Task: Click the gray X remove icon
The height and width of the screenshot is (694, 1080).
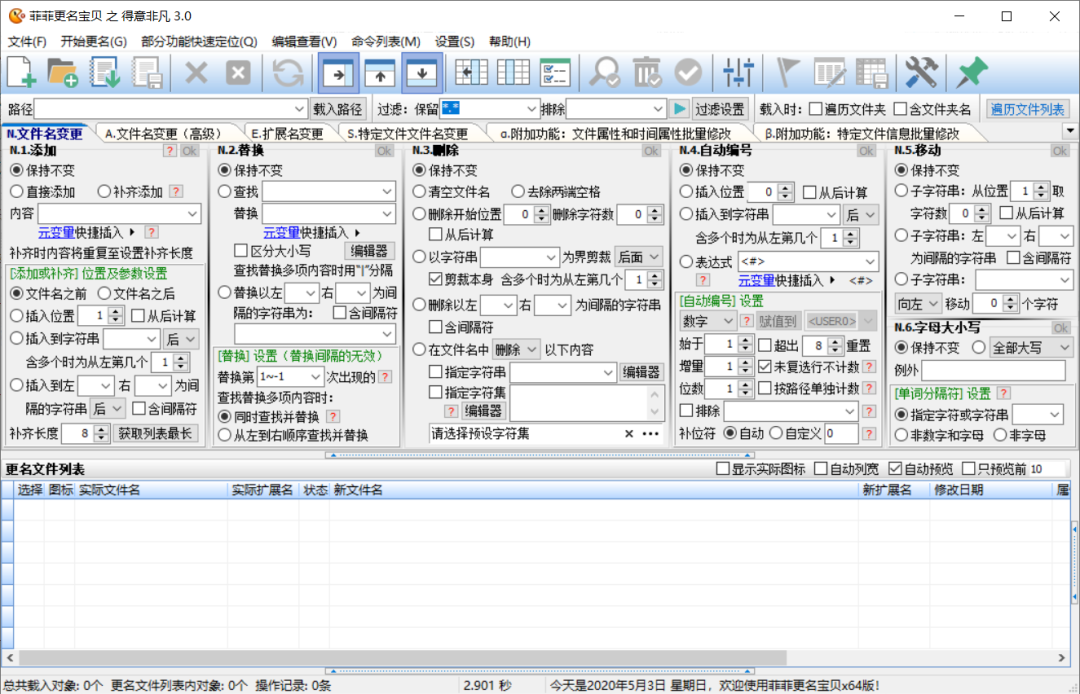Action: (x=196, y=72)
